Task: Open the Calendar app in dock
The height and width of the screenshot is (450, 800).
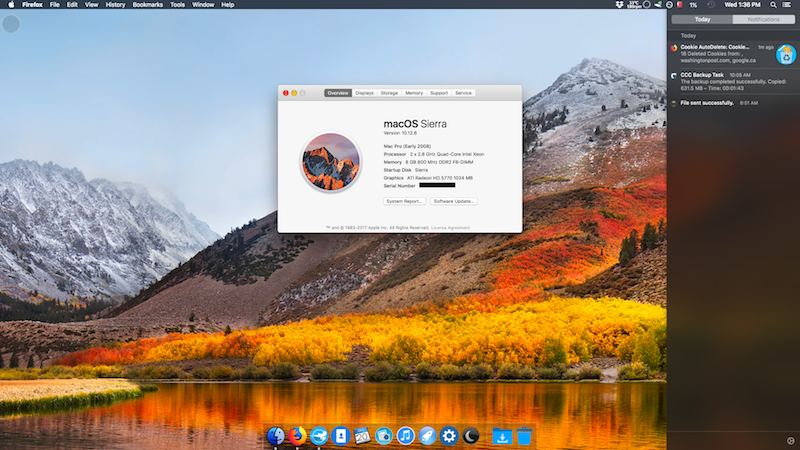Action: pyautogui.click(x=362, y=436)
